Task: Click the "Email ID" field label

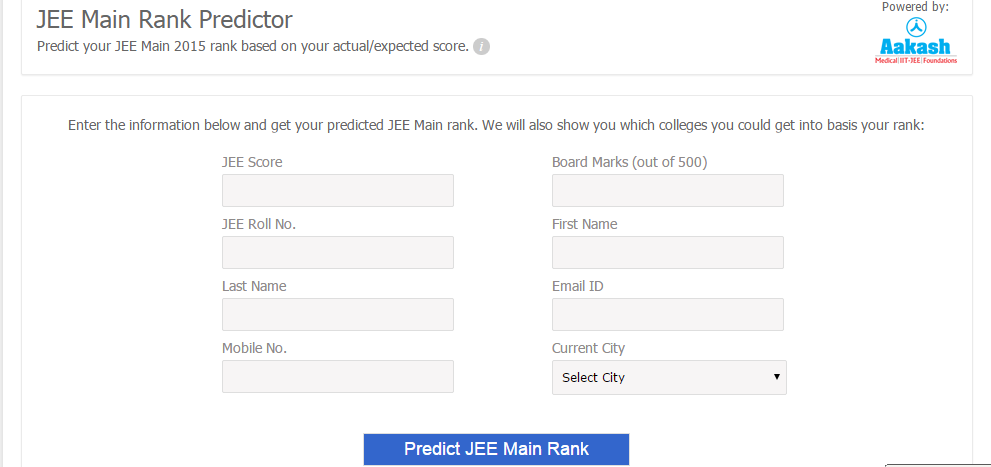Action: point(577,286)
